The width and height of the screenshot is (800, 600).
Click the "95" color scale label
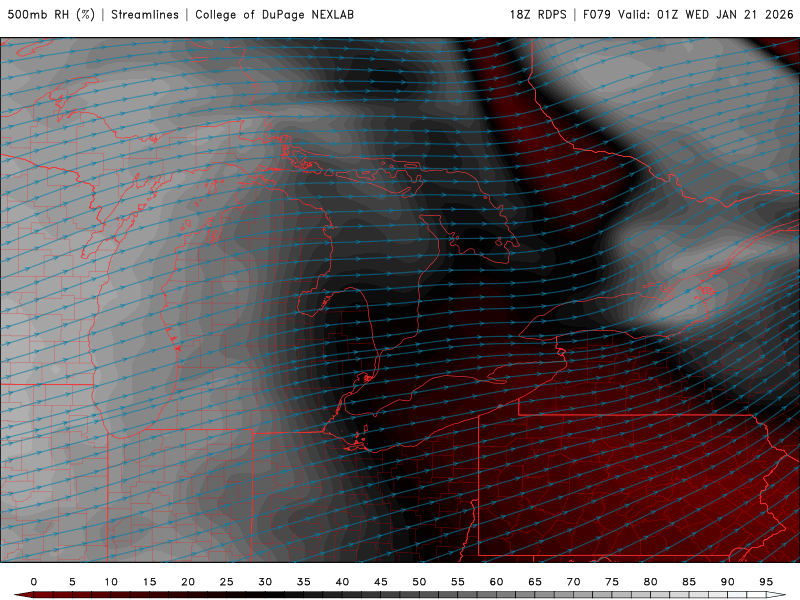click(x=766, y=582)
